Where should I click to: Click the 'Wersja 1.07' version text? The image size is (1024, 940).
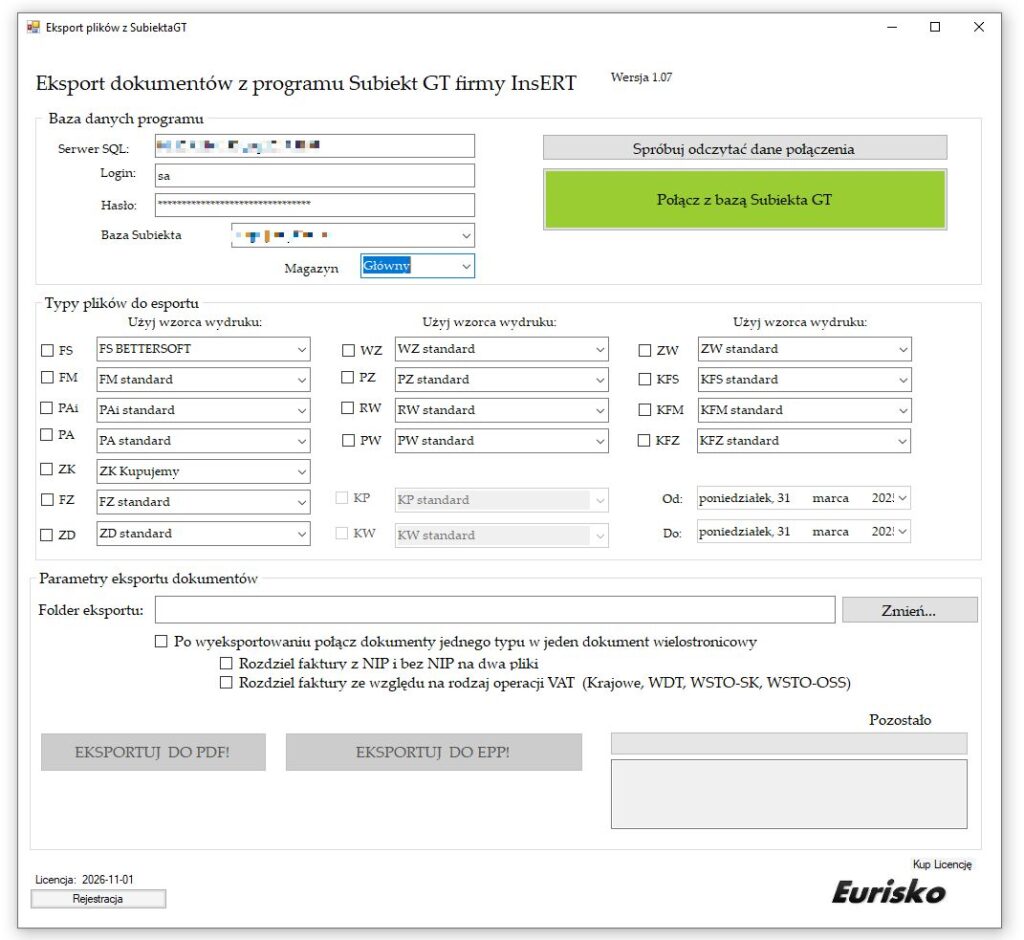(x=641, y=77)
